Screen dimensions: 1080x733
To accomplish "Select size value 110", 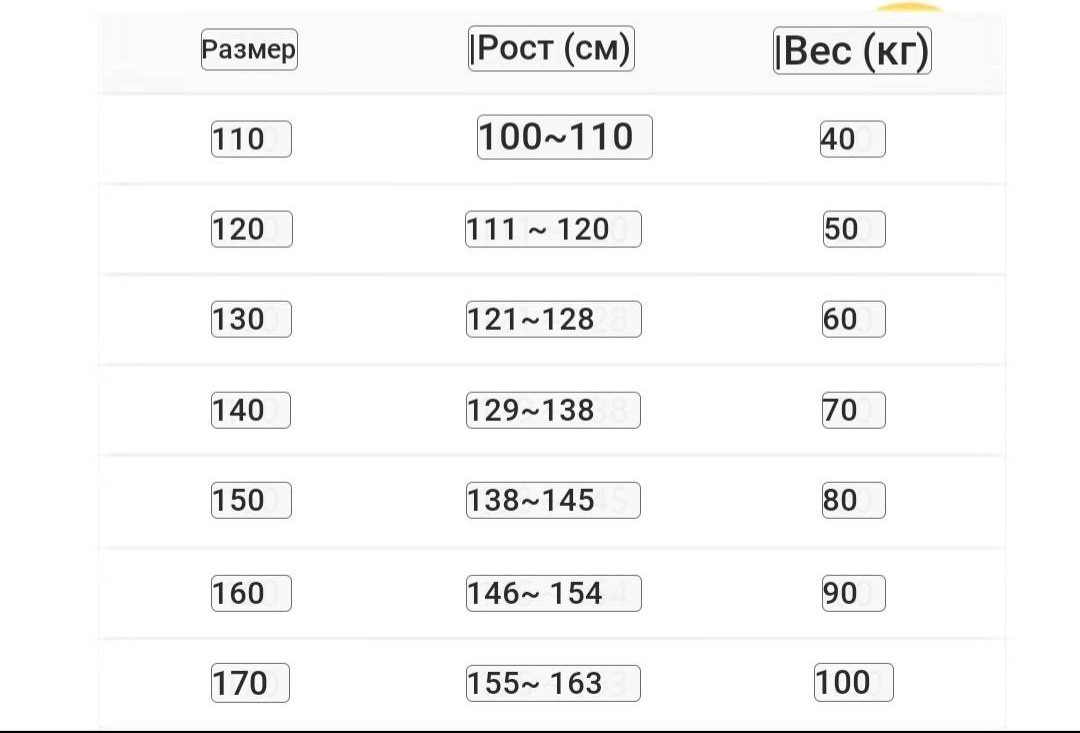I will [x=251, y=139].
